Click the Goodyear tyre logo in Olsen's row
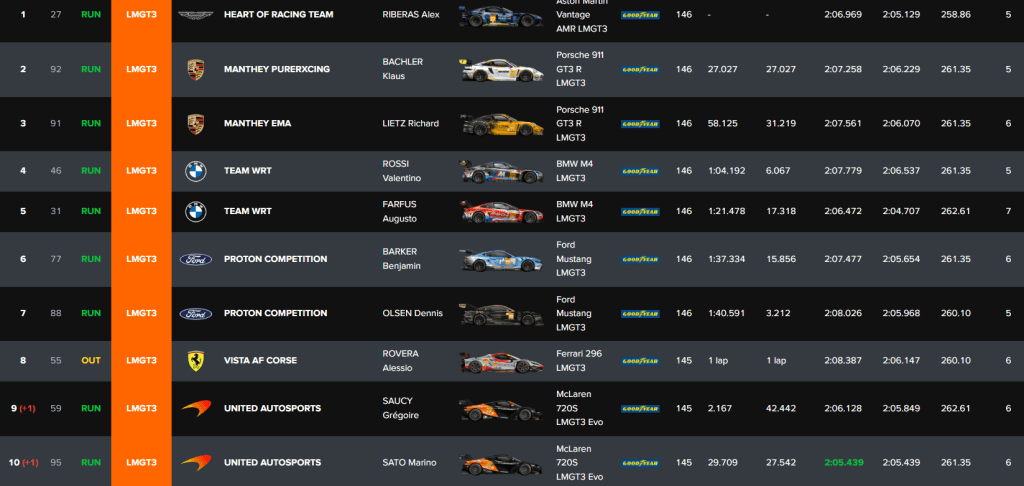Screen dimensions: 1024x486 tap(640, 314)
